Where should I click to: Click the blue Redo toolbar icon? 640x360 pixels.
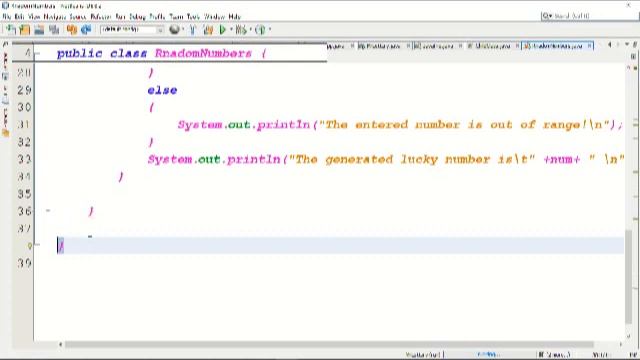tap(86, 29)
